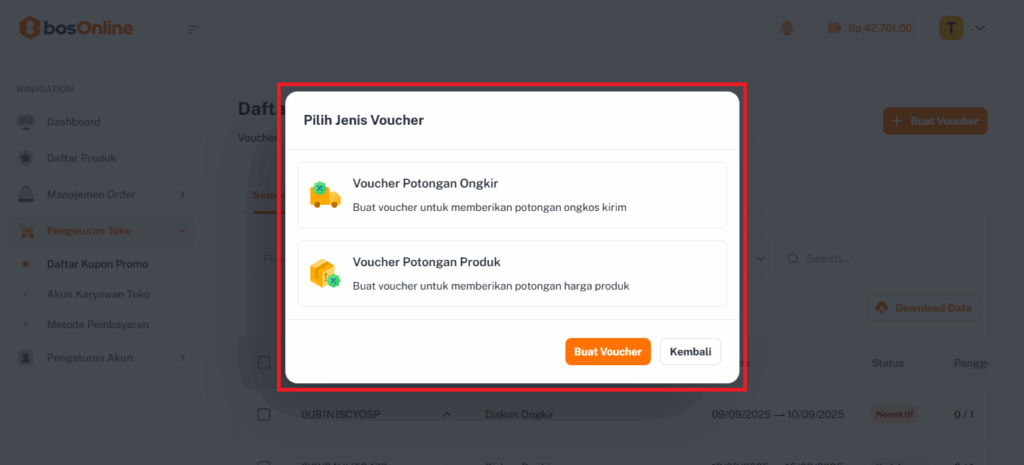
Task: Open the Dashboard monitor icon
Action: [x=25, y=121]
